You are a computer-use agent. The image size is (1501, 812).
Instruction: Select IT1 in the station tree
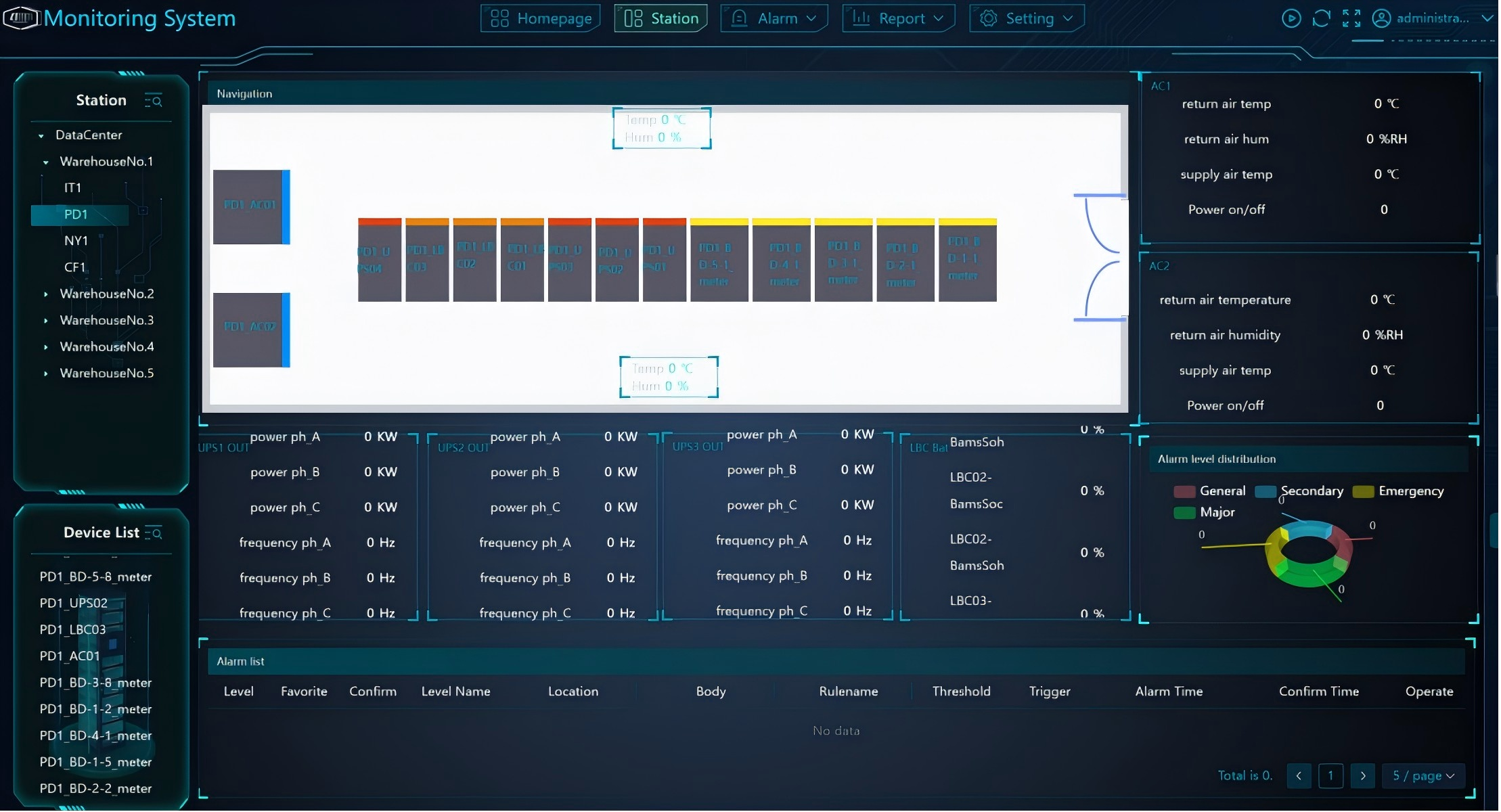pyautogui.click(x=72, y=188)
